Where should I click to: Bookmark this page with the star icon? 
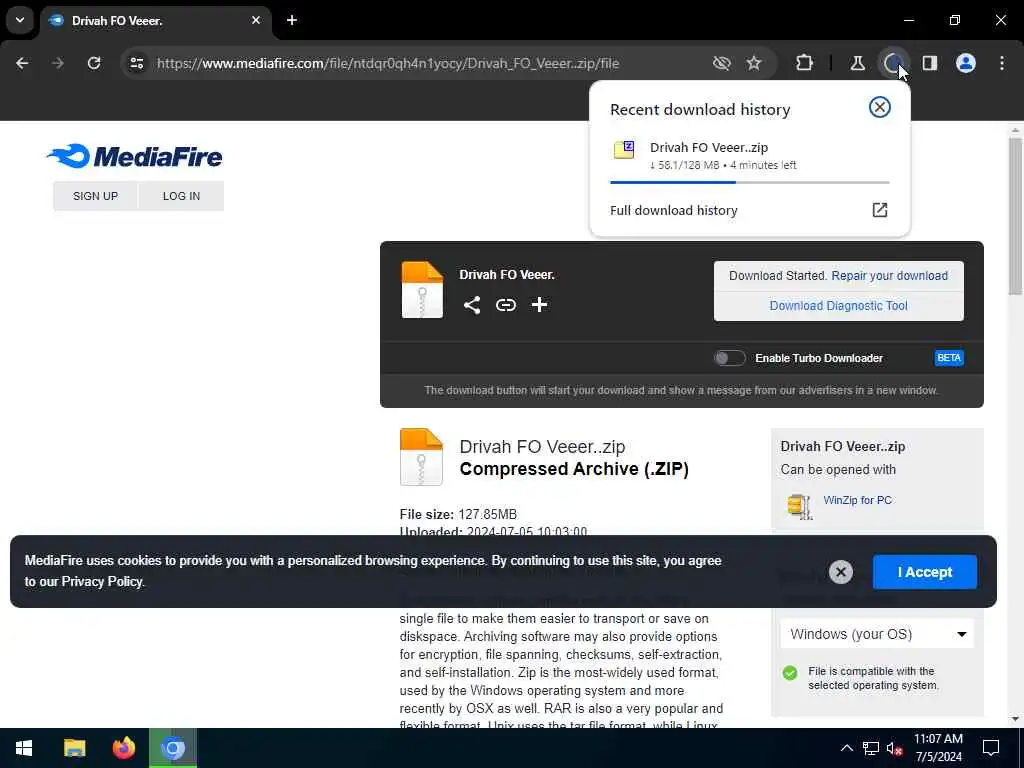[x=754, y=63]
